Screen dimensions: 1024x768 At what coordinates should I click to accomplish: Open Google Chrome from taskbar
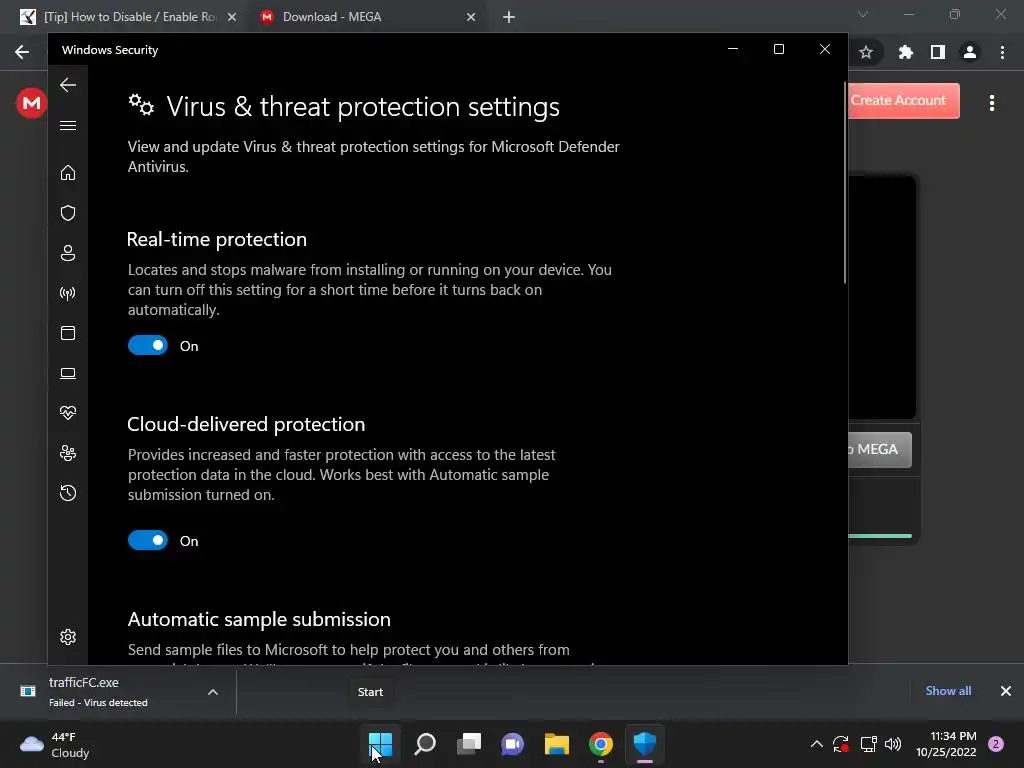(601, 744)
